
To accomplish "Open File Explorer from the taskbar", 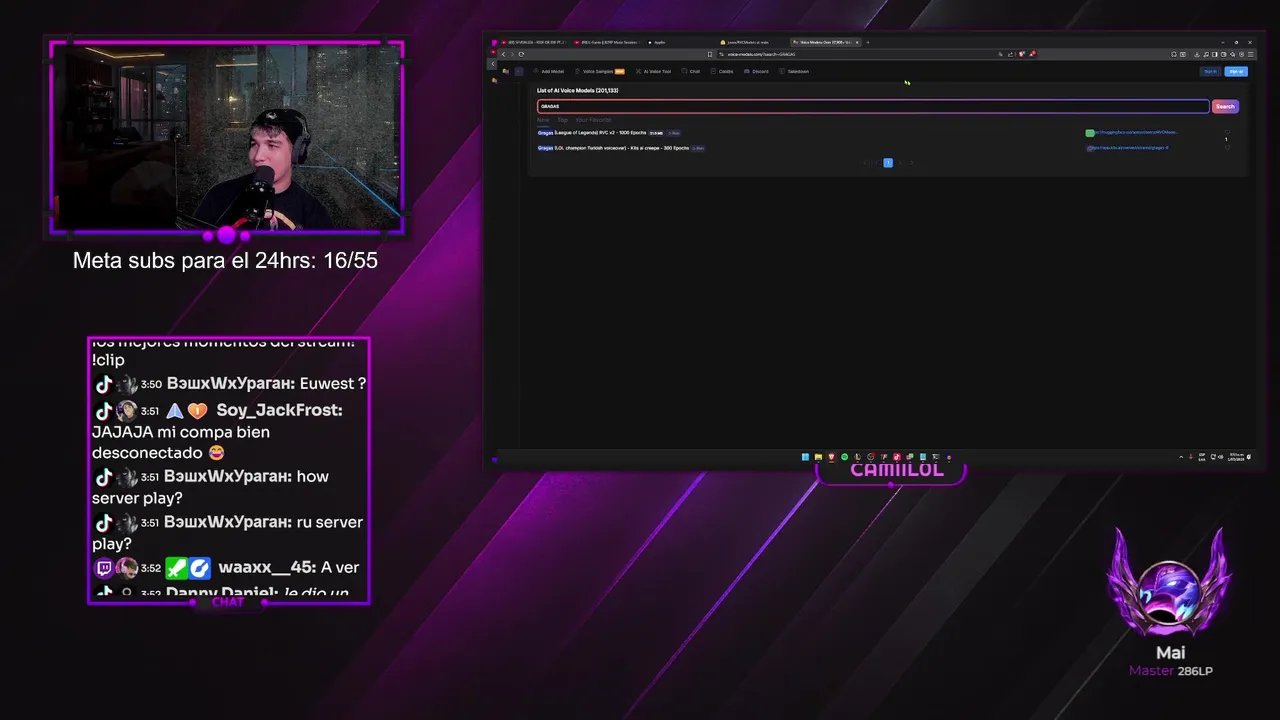I will [818, 457].
